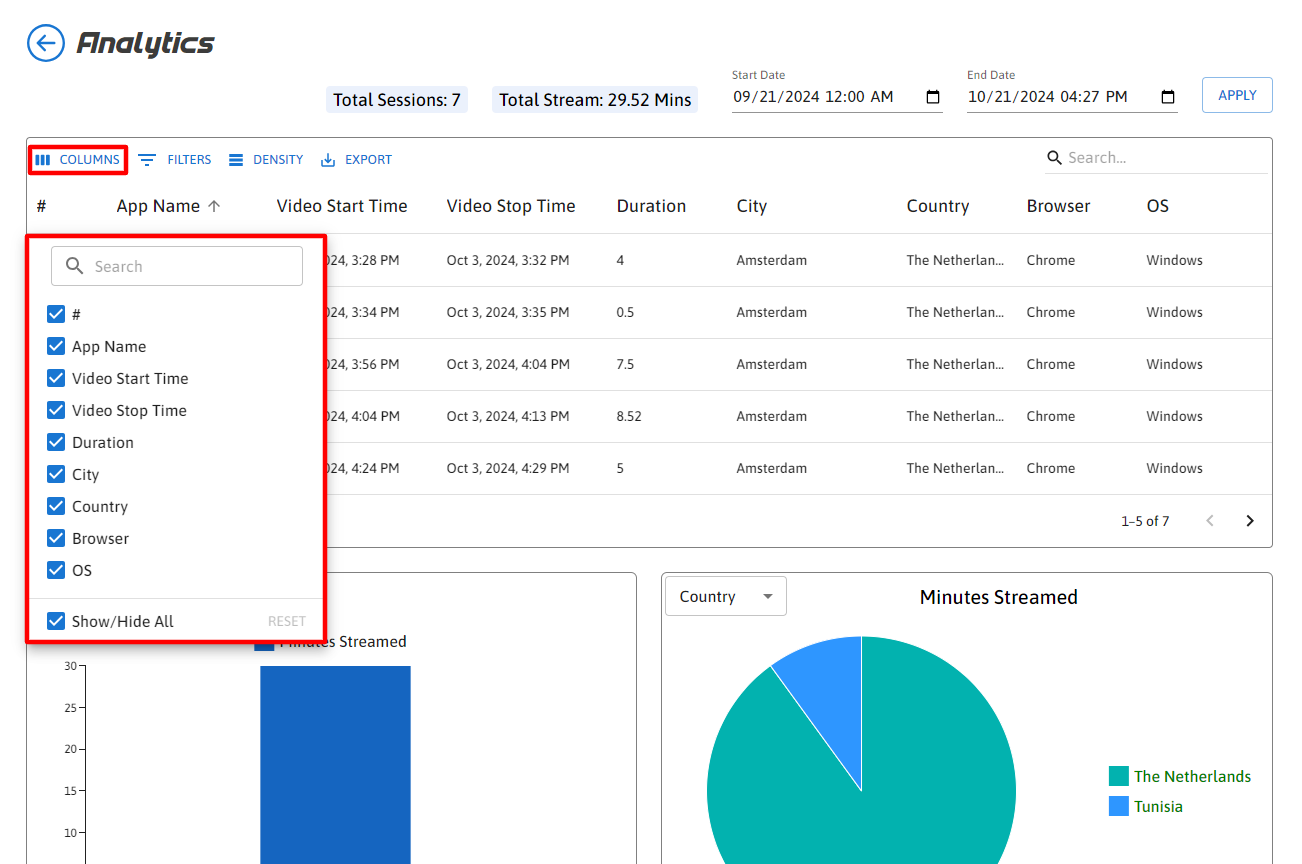
Task: Open the Columns panel icon
Action: (x=43, y=160)
